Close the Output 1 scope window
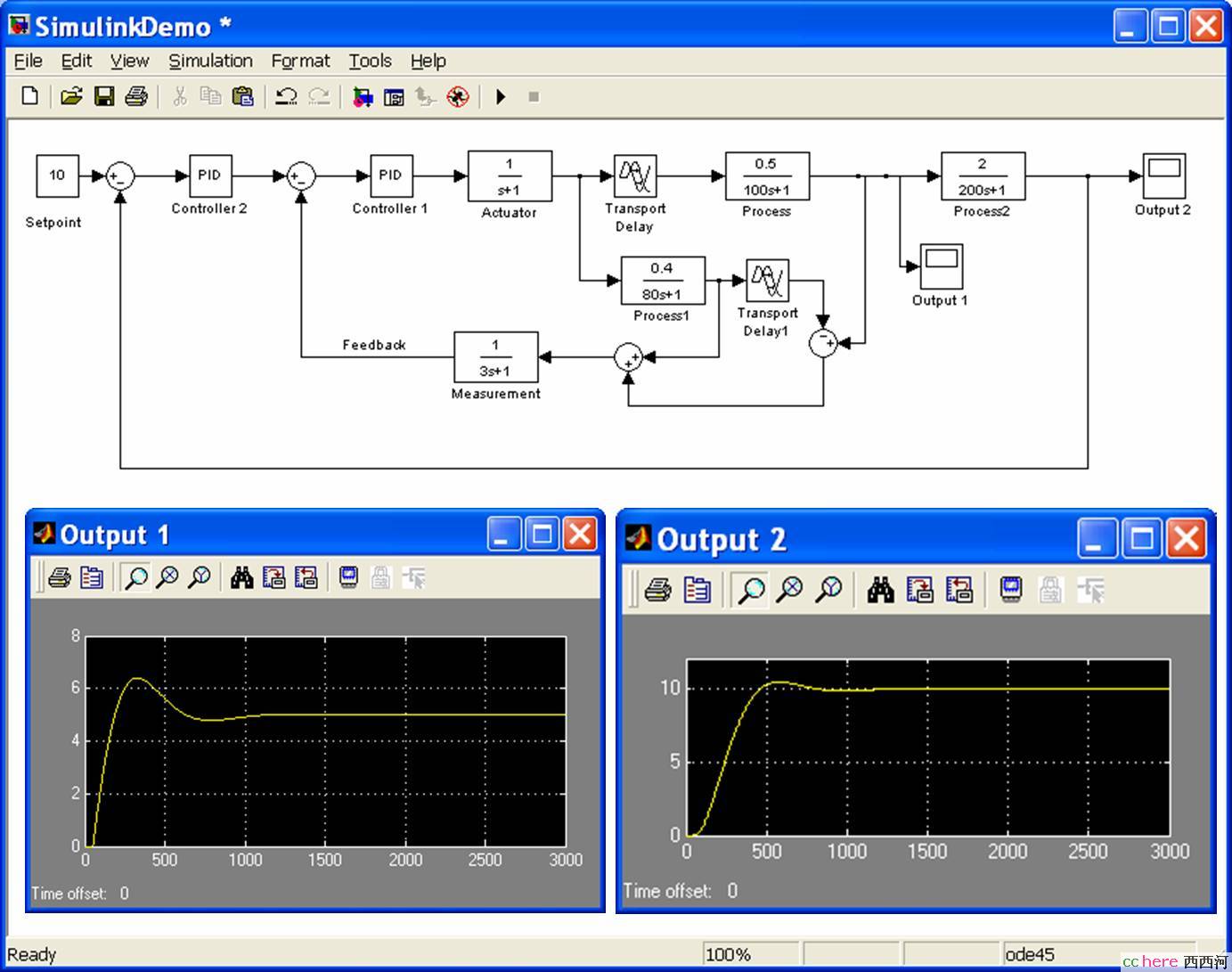The image size is (1232, 972). (580, 535)
